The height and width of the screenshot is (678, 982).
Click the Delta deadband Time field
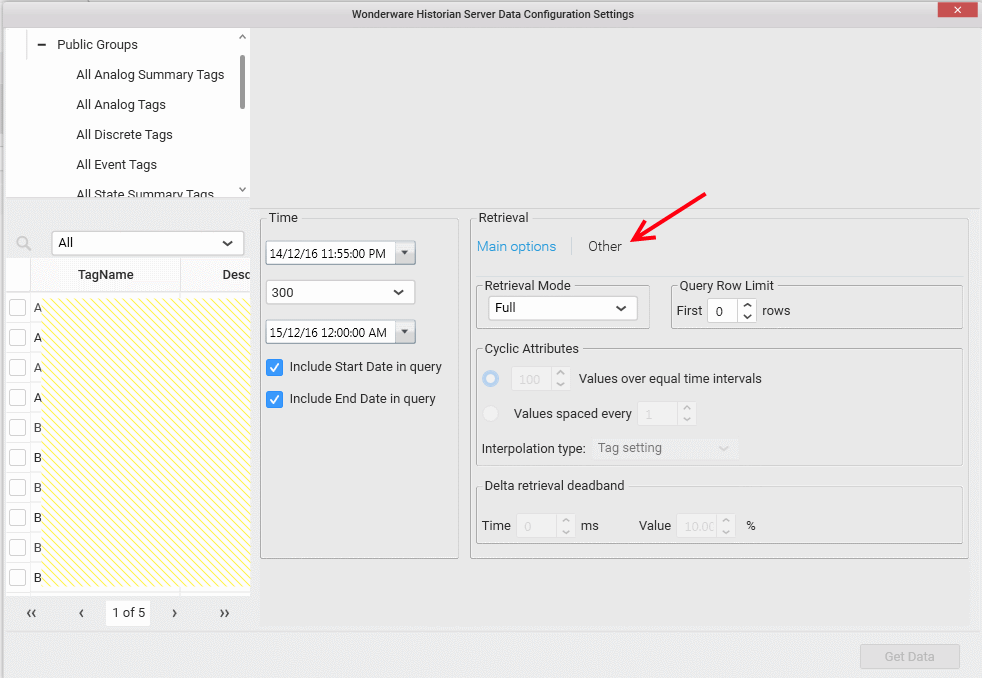[x=537, y=526]
